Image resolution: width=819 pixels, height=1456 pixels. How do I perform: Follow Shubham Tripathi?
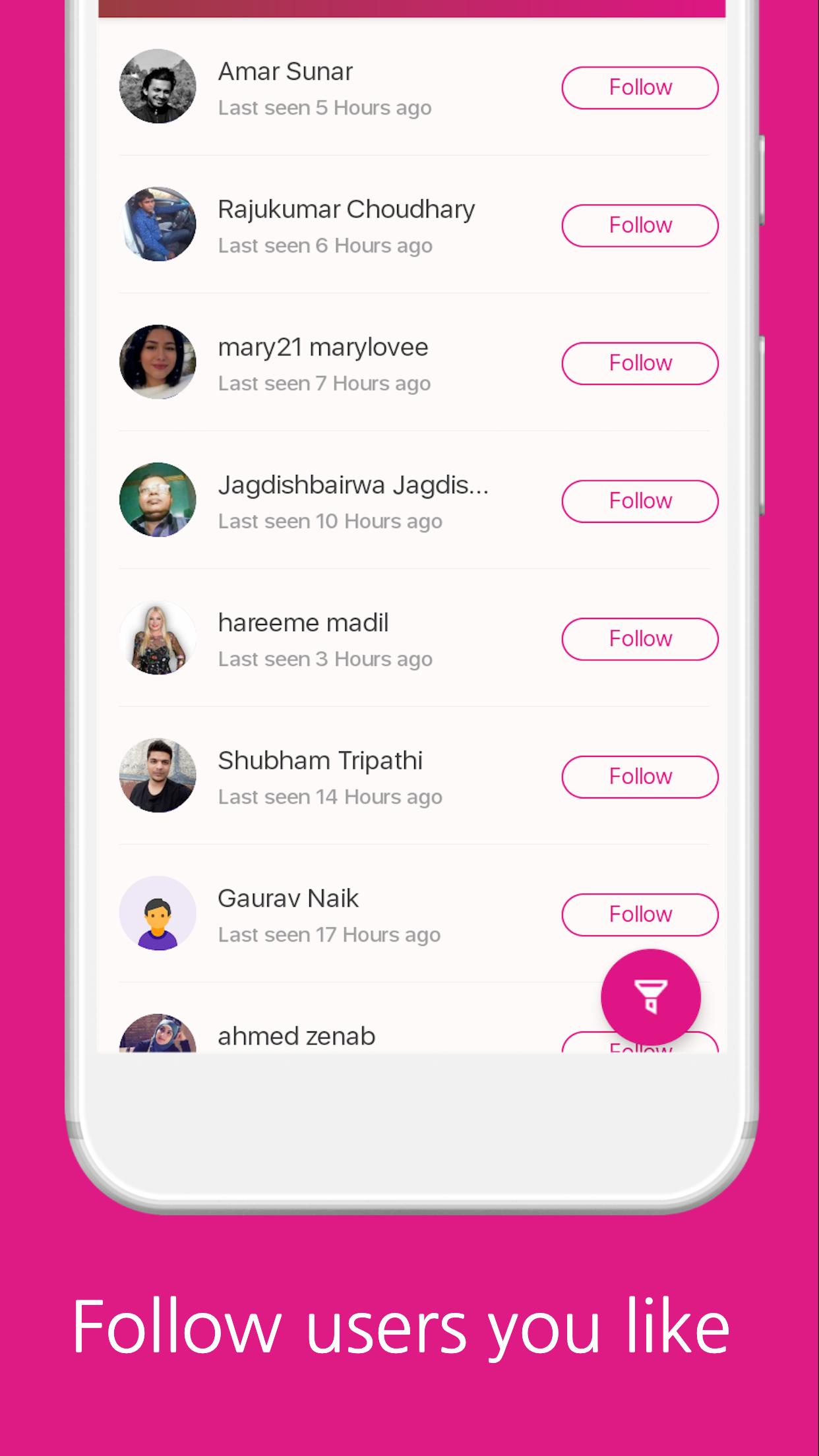640,777
